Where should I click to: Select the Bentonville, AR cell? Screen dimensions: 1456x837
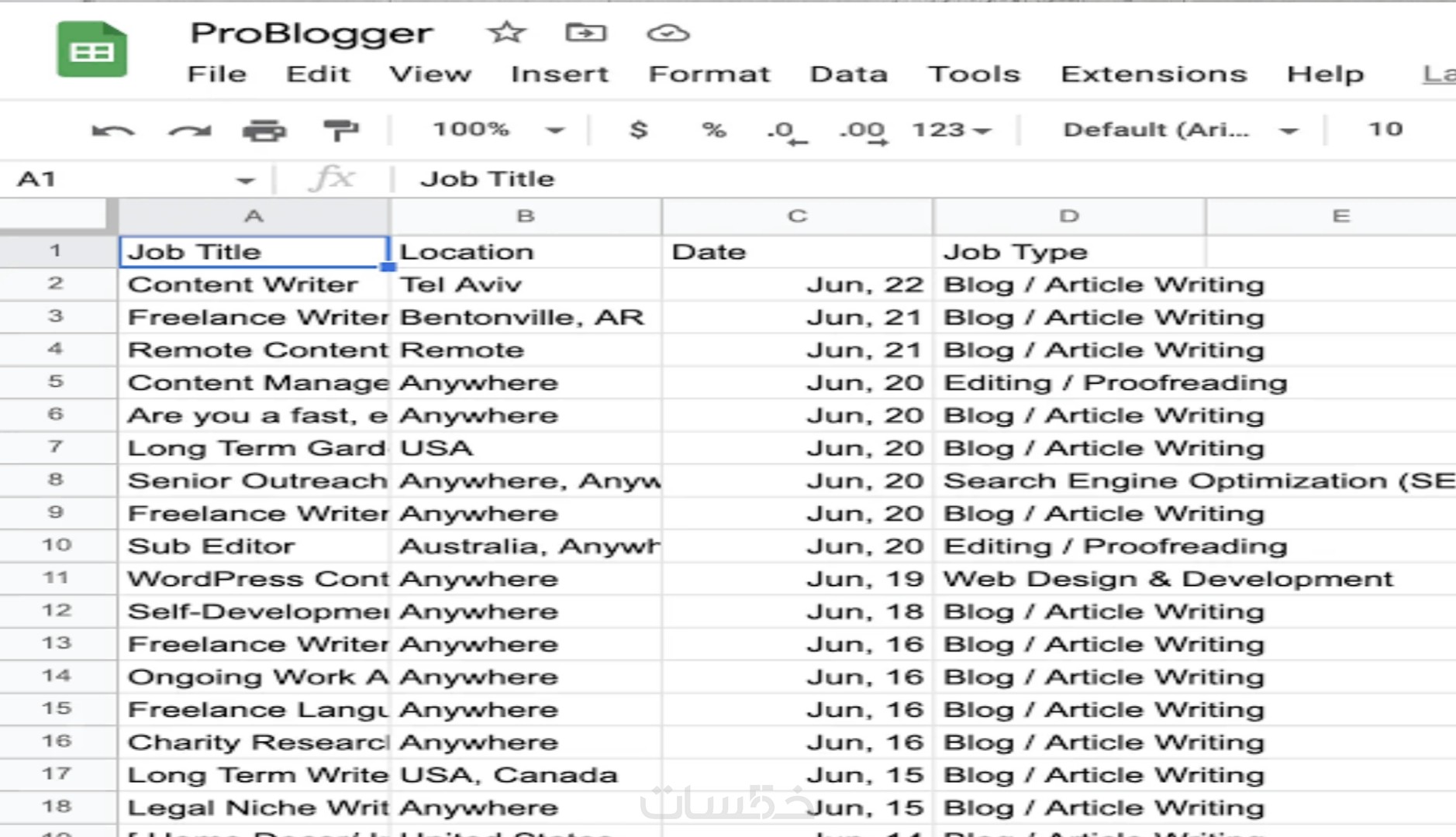point(526,317)
